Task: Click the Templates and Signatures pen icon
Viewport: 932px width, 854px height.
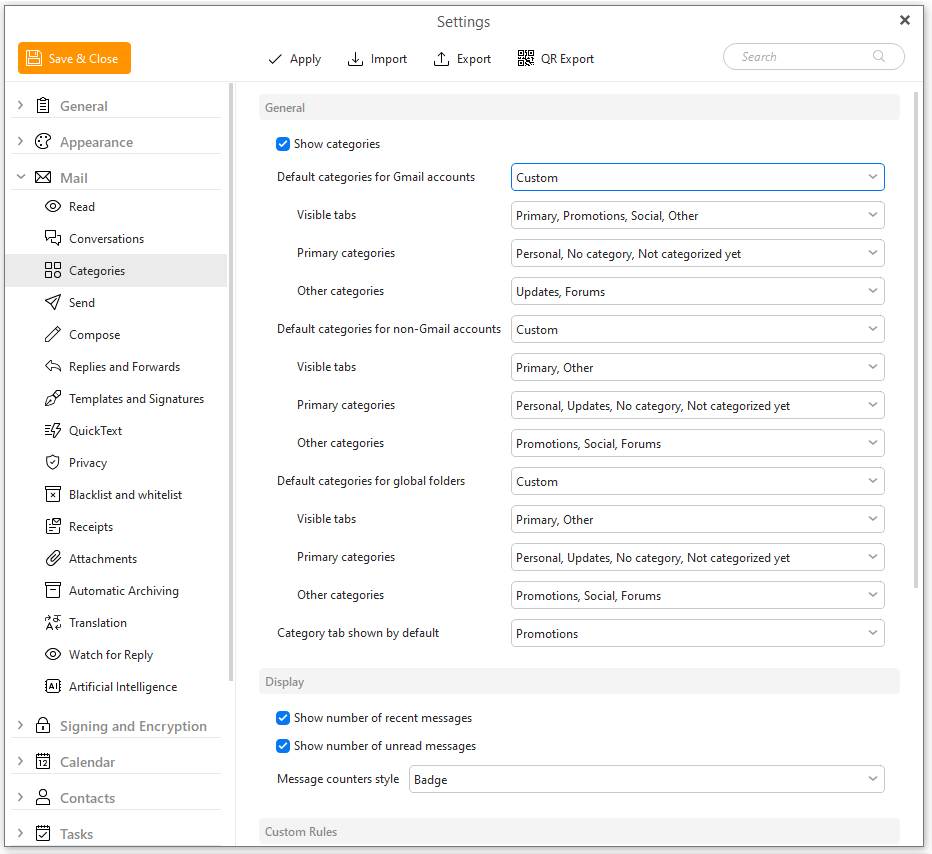Action: (x=53, y=398)
